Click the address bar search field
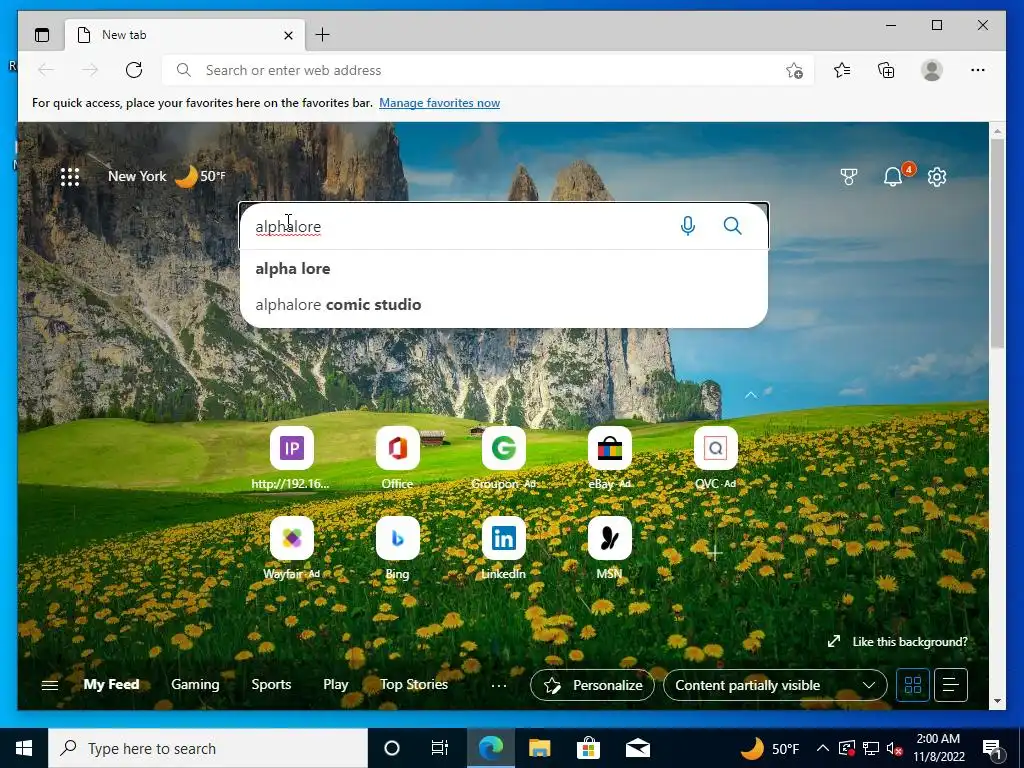Image resolution: width=1024 pixels, height=768 pixels. [x=488, y=70]
